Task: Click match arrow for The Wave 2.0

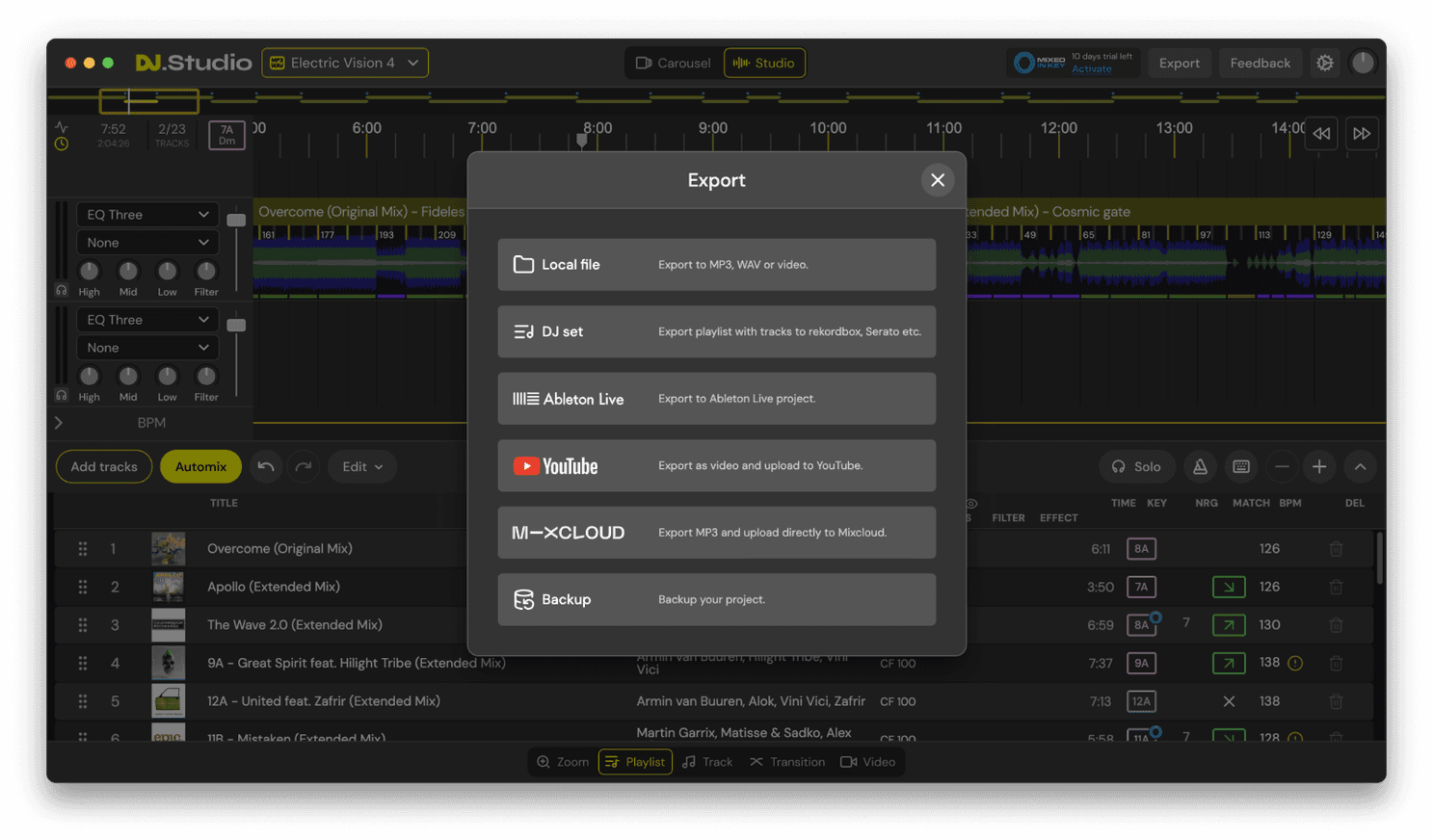Action: click(x=1229, y=625)
